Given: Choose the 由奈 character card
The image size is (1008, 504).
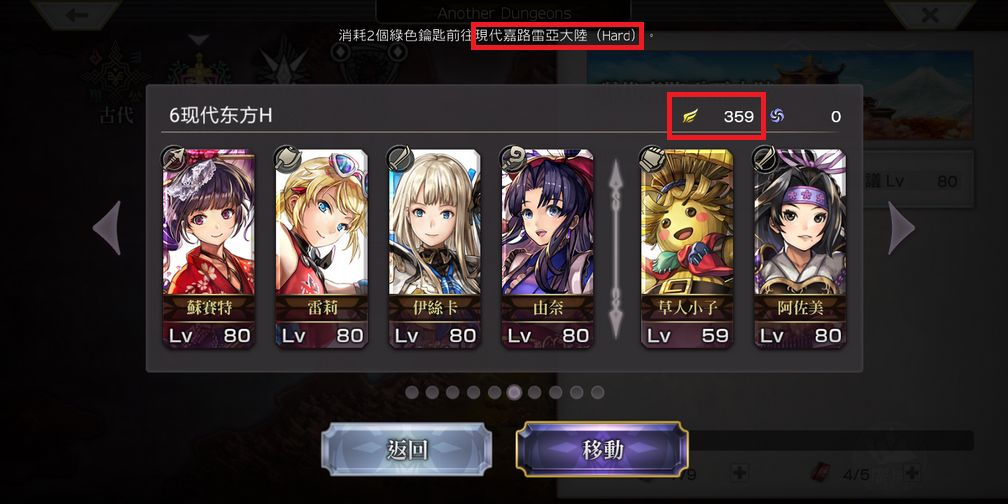Looking at the screenshot, I should [548, 249].
